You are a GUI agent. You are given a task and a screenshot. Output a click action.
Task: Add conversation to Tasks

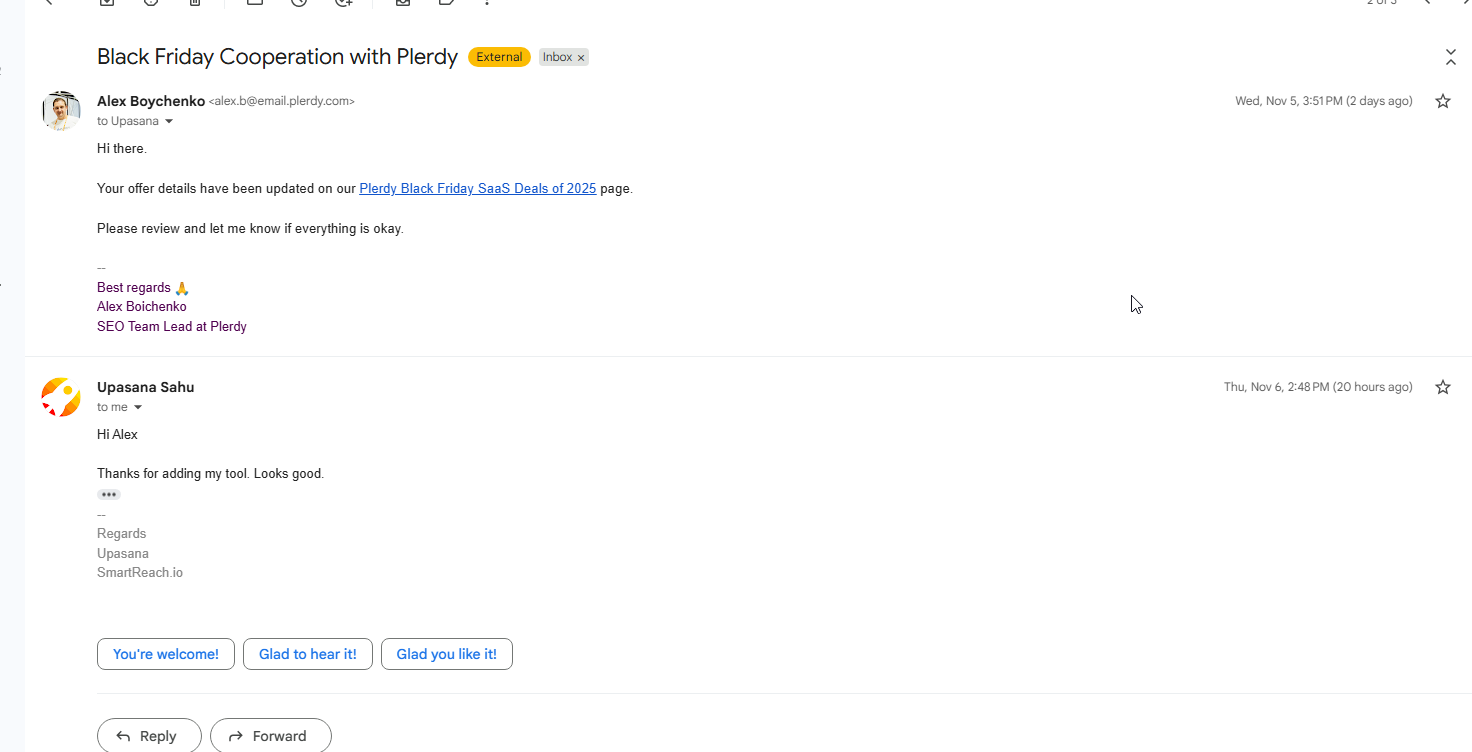tap(344, 3)
